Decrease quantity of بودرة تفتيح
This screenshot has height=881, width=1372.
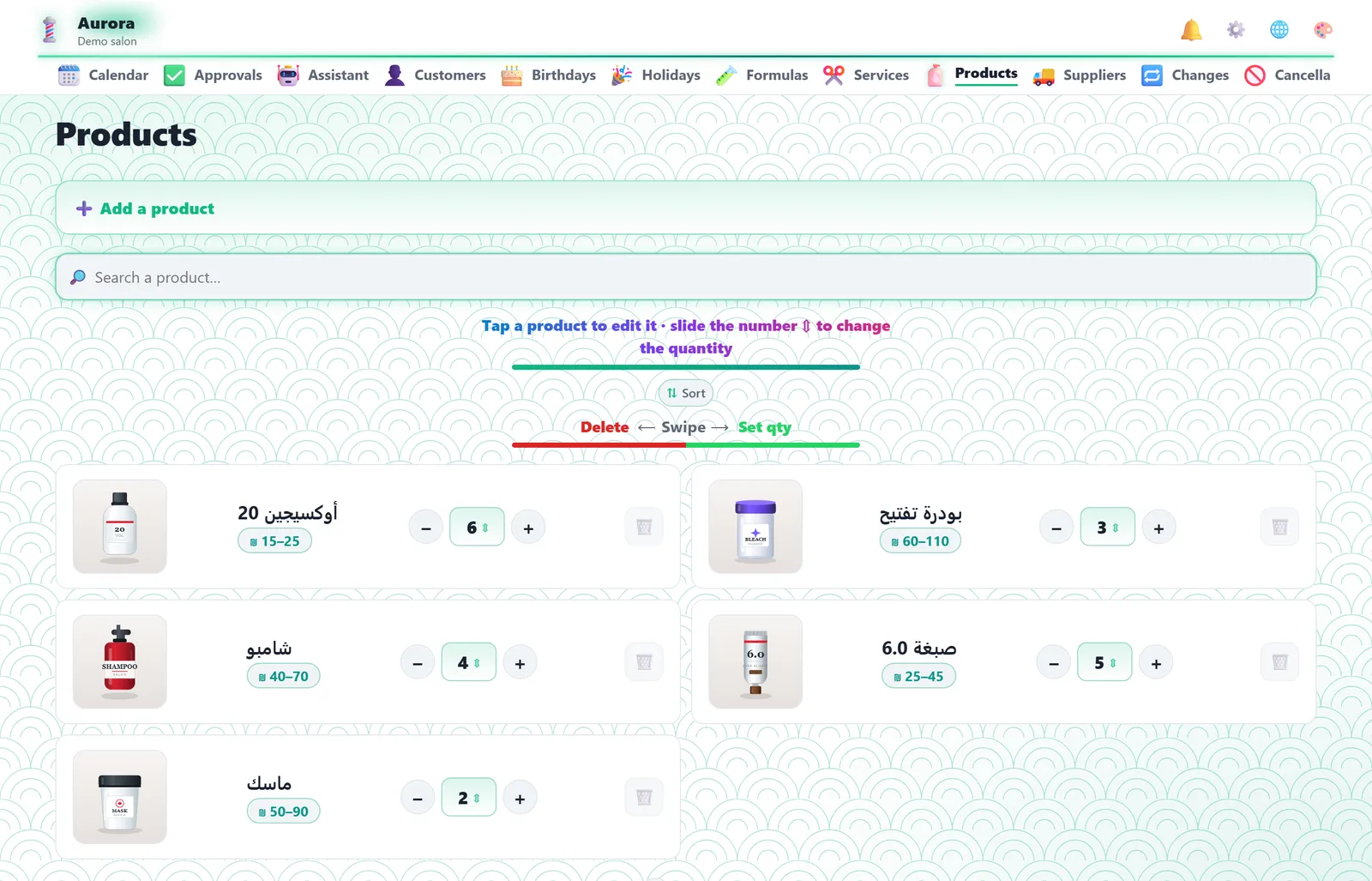click(x=1056, y=528)
